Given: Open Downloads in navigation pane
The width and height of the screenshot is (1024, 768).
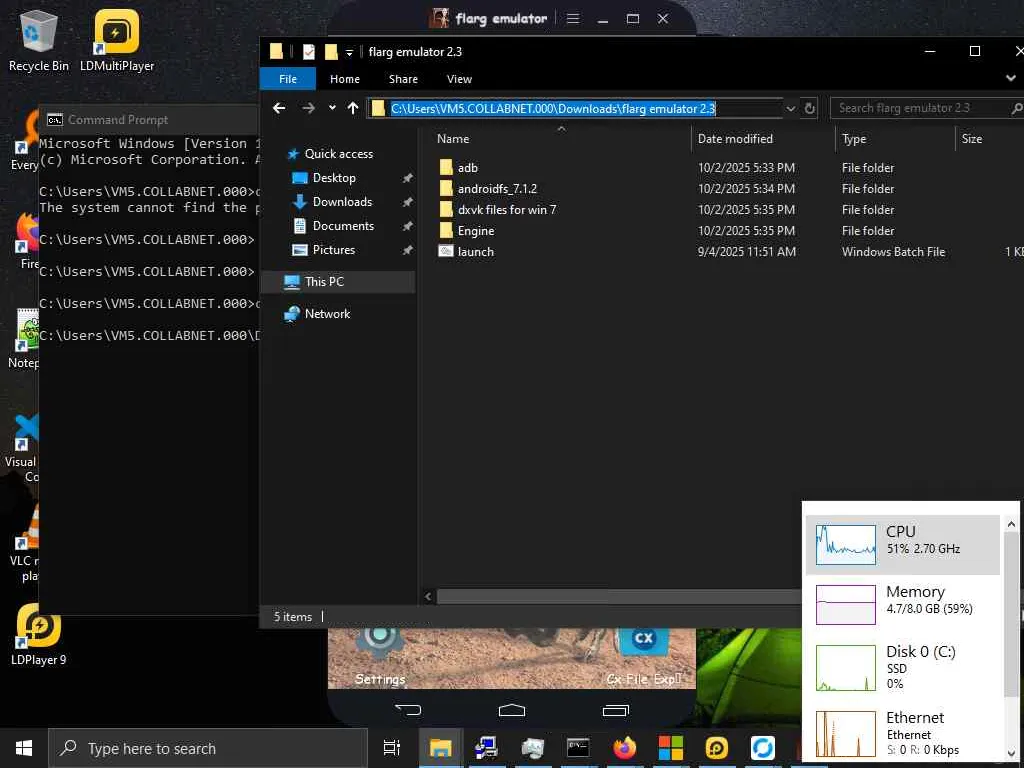Looking at the screenshot, I should tap(342, 202).
